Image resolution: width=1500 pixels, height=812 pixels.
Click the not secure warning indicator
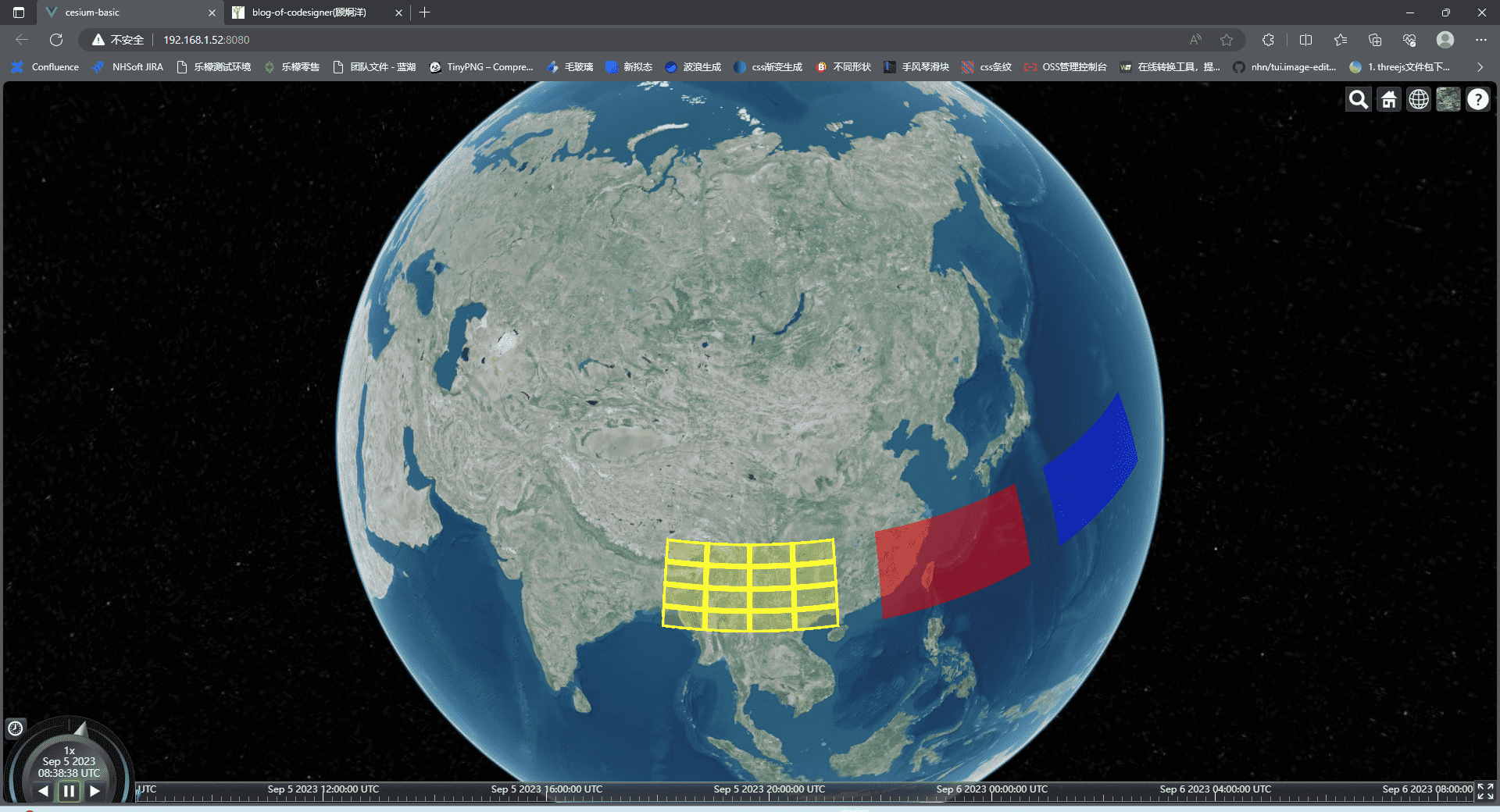(x=118, y=40)
